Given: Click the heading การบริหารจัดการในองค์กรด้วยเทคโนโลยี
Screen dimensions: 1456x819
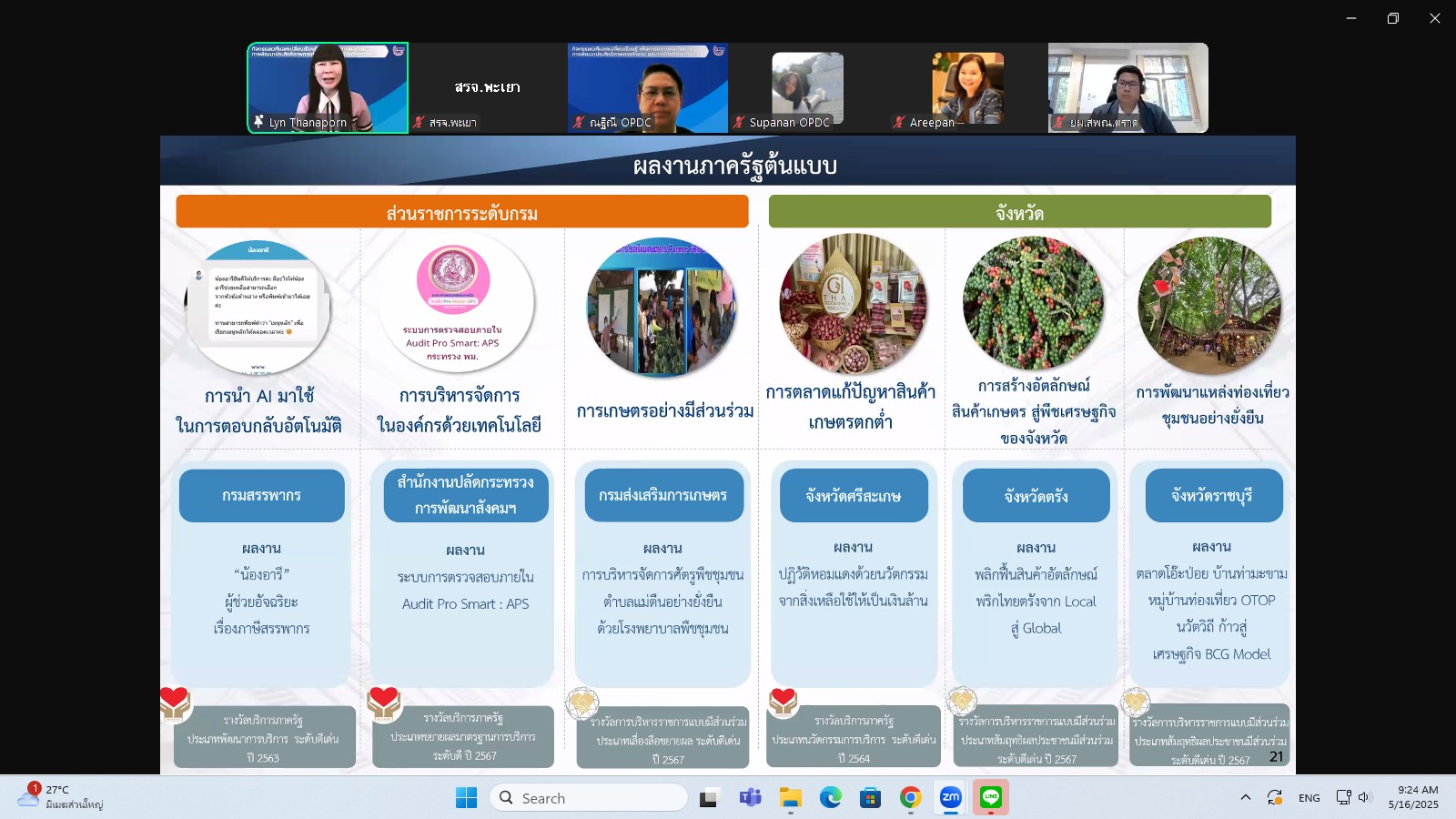Looking at the screenshot, I should pos(460,410).
